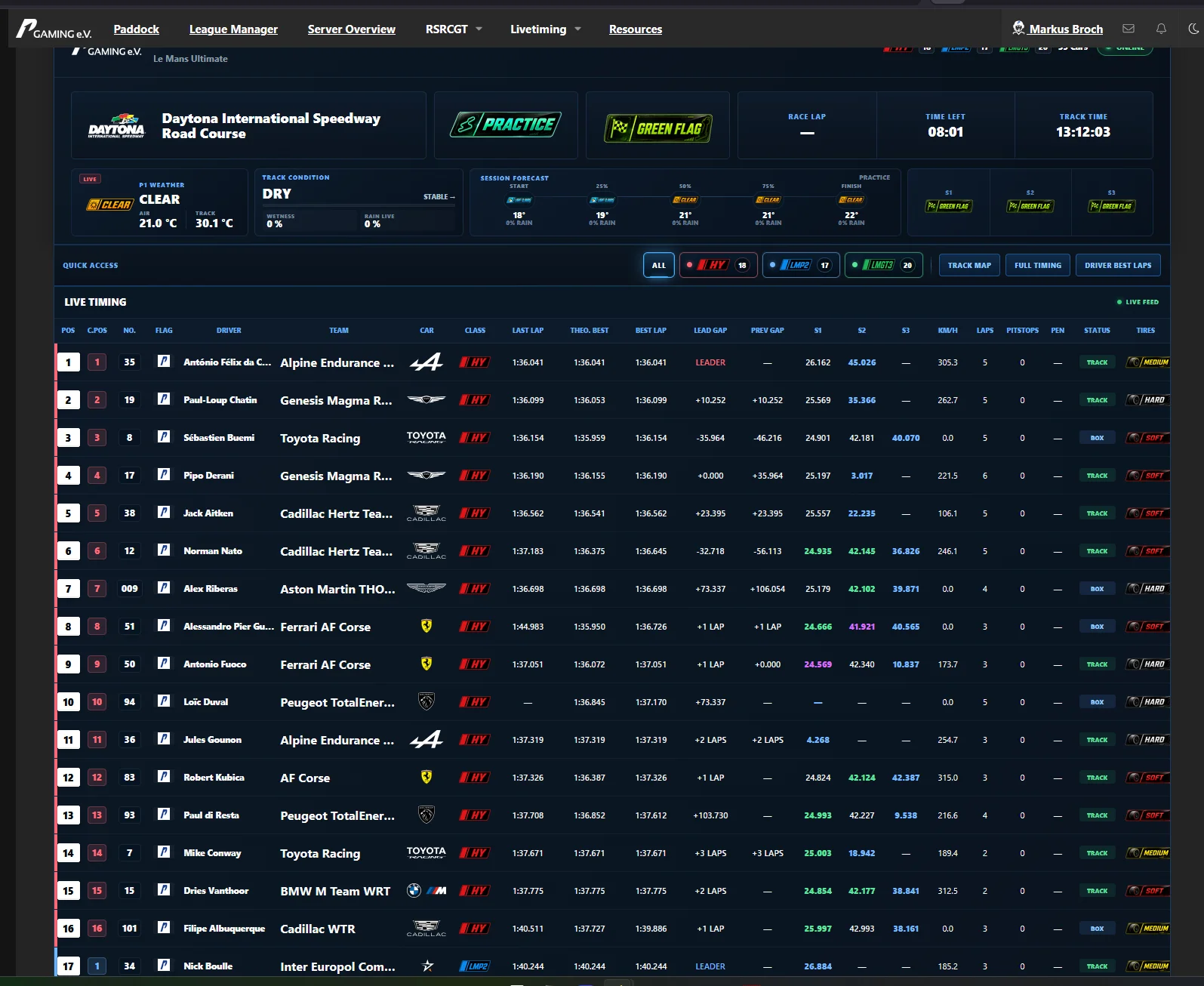Click the Genesis logo in car 19 row

click(426, 400)
